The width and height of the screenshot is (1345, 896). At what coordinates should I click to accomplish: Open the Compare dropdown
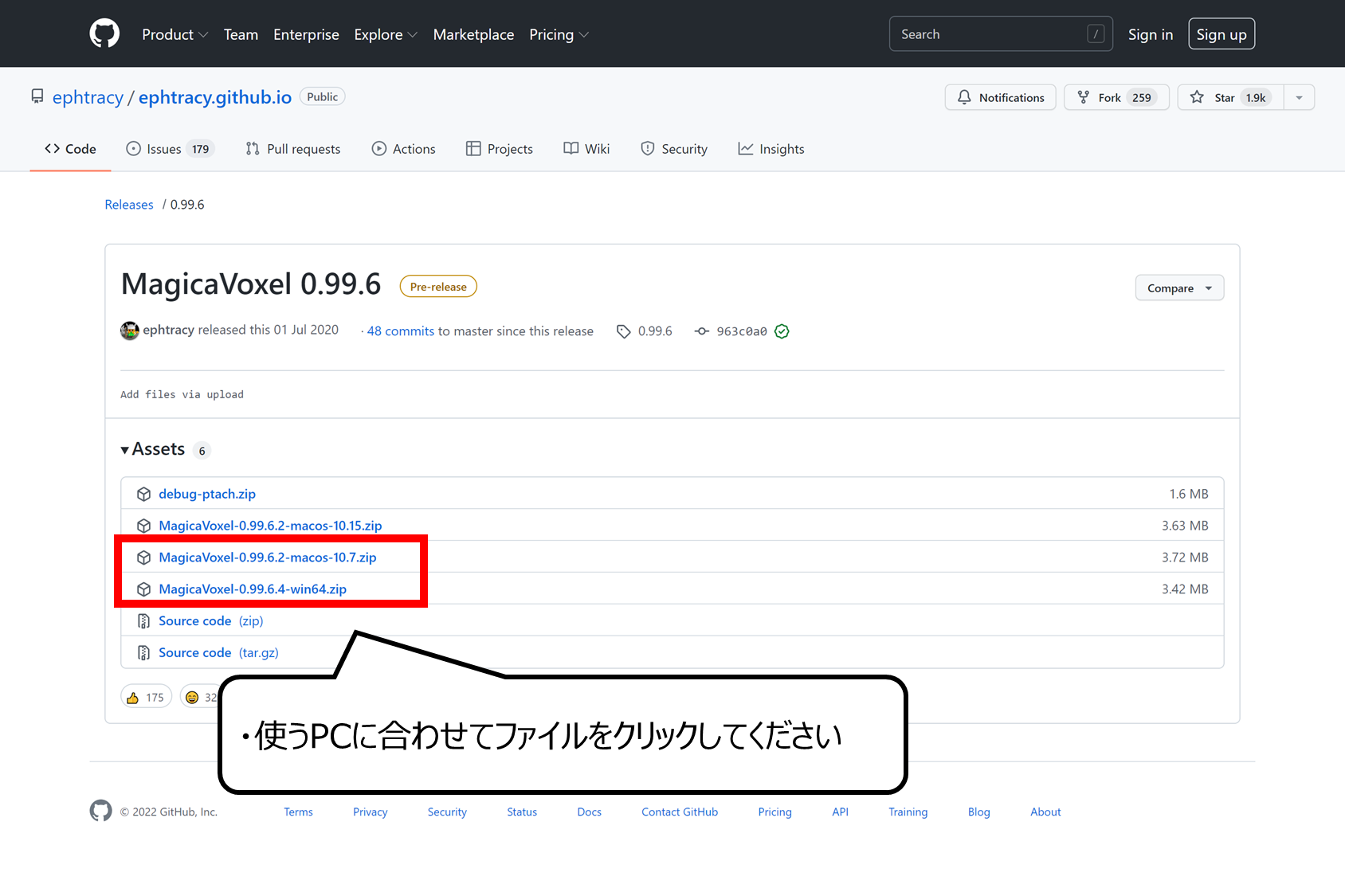coord(1179,288)
